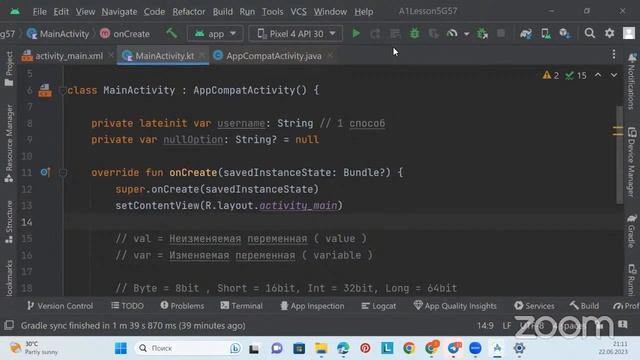Click the onCreate breadcrumb
Image resolution: width=640 pixels, height=360 pixels.
click(x=125, y=34)
